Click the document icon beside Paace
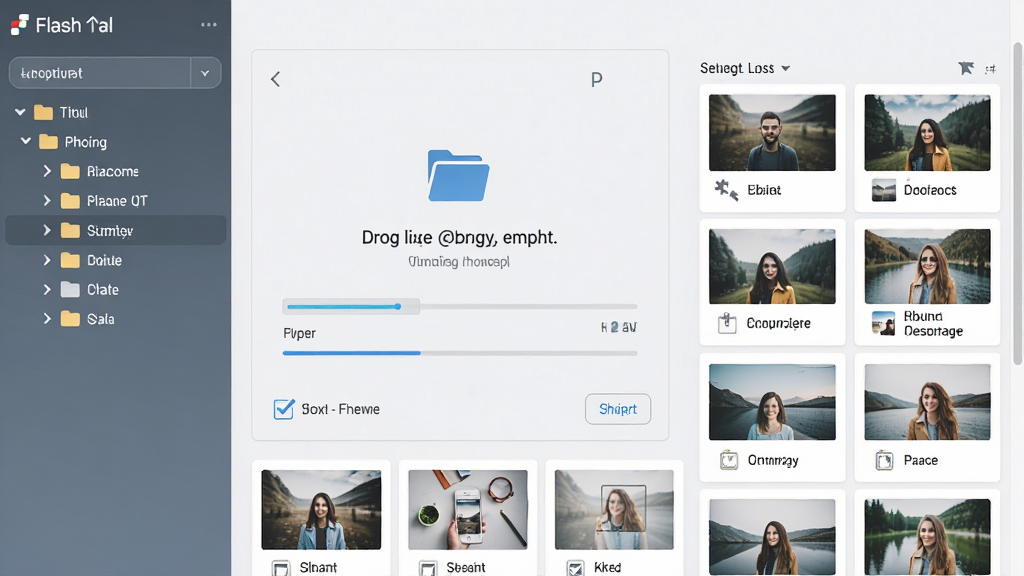Screen dimensions: 1024x576 [x=884, y=460]
